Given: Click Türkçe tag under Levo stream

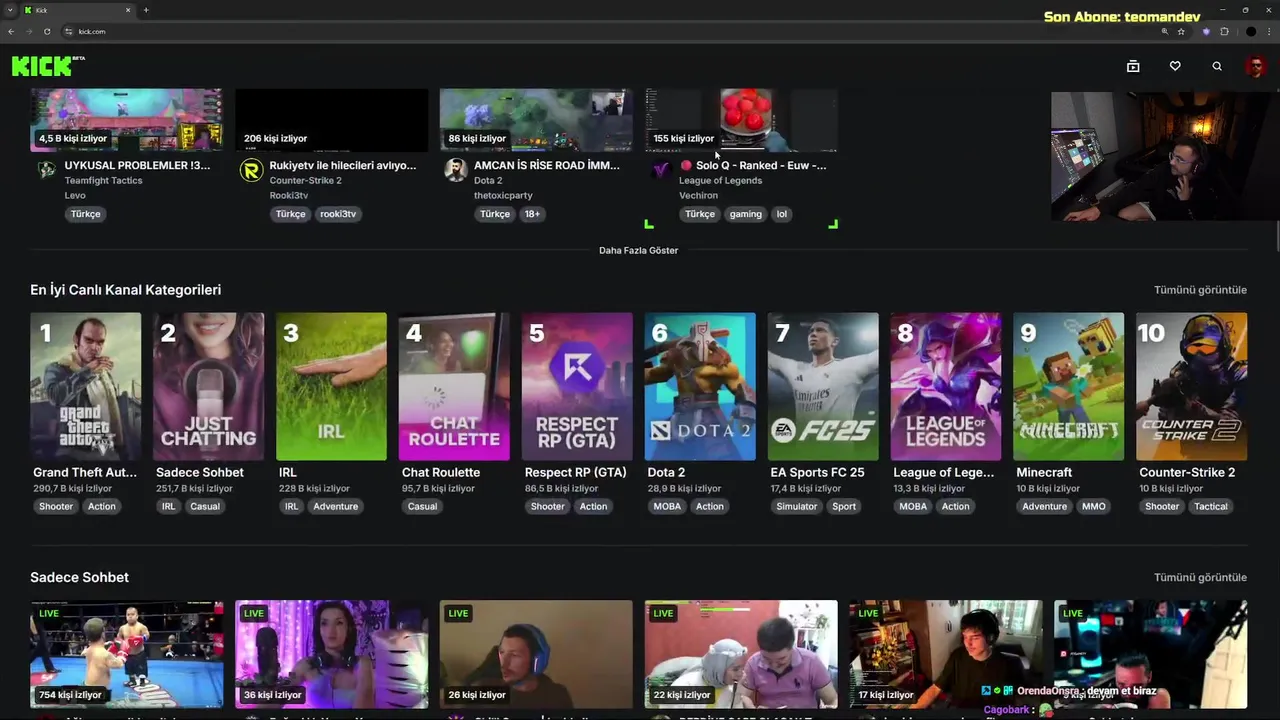Looking at the screenshot, I should [85, 214].
